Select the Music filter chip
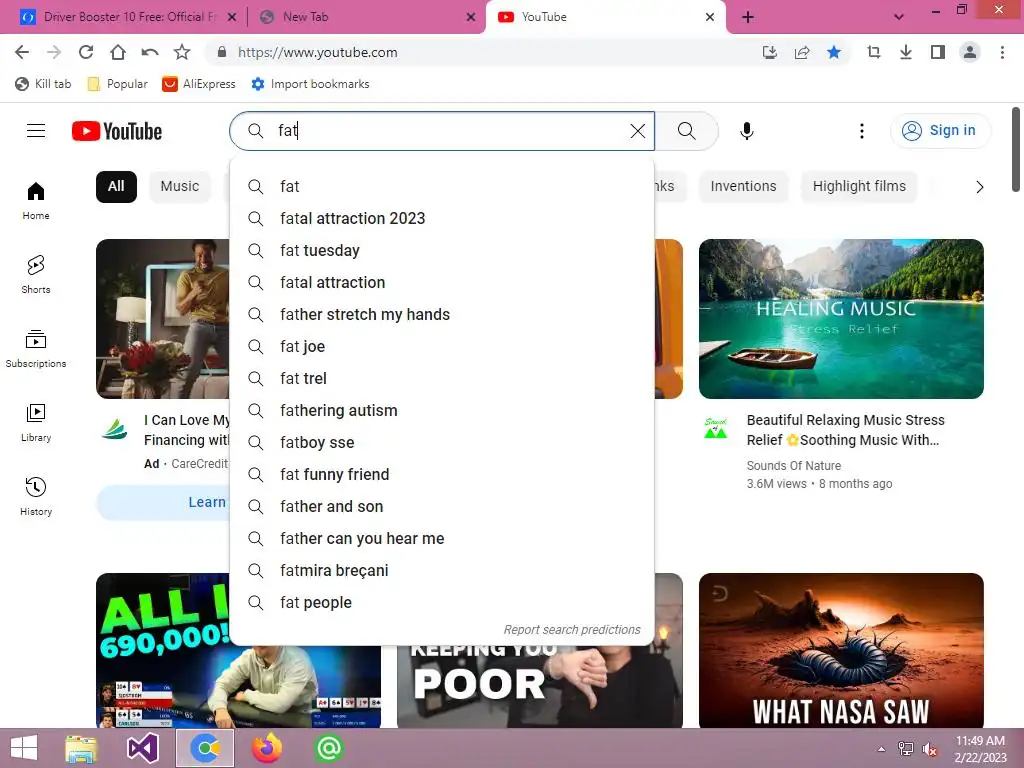This screenshot has width=1024, height=768. tap(180, 187)
